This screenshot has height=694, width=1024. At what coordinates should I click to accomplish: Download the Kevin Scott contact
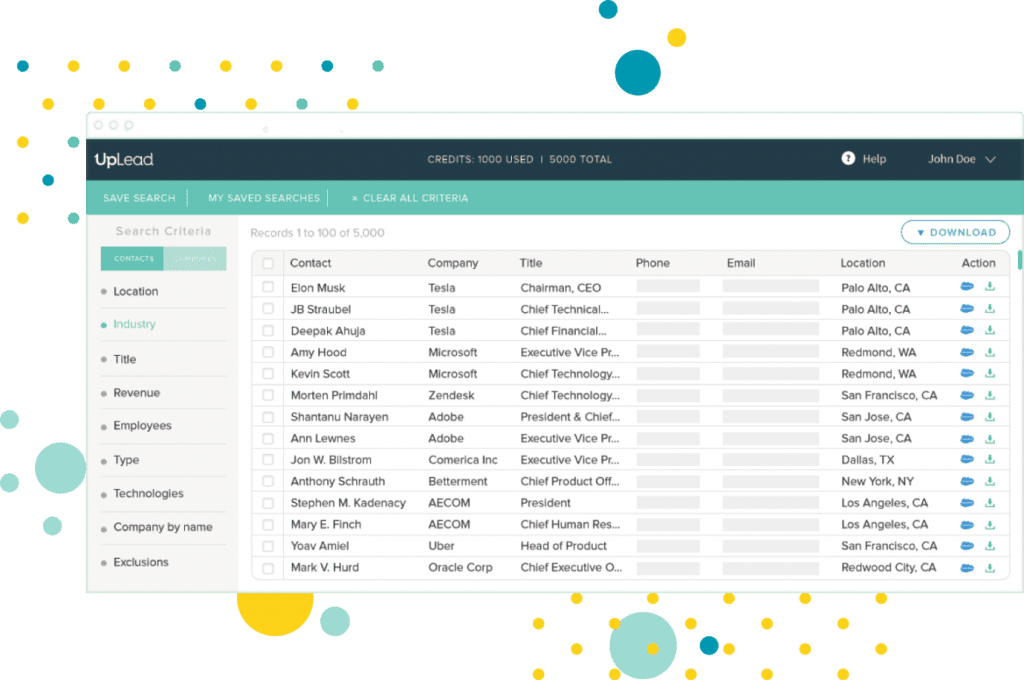[x=990, y=373]
